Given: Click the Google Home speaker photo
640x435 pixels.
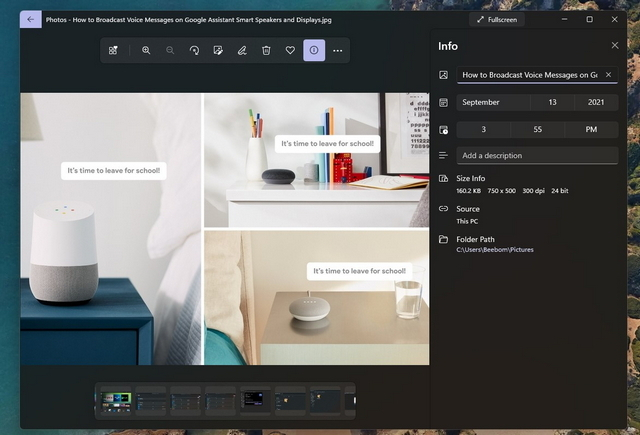Looking at the screenshot, I should [x=225, y=229].
